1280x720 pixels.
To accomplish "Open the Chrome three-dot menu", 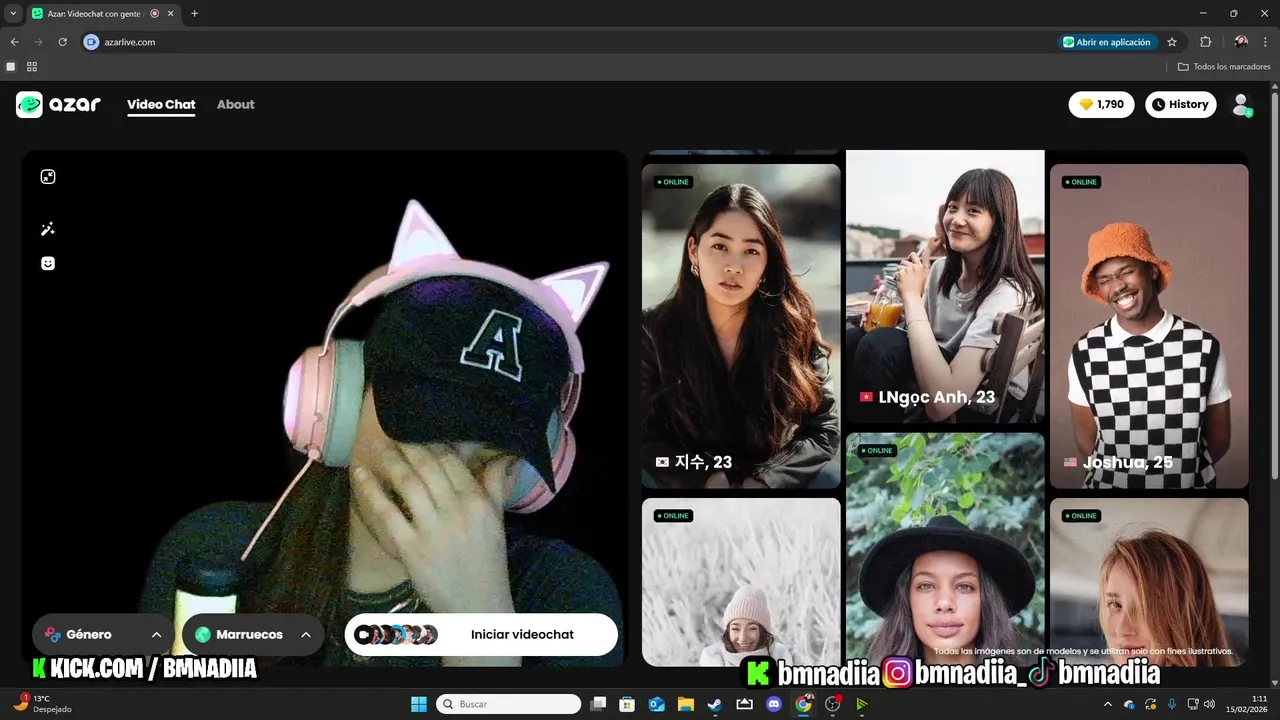I will (x=1266, y=42).
